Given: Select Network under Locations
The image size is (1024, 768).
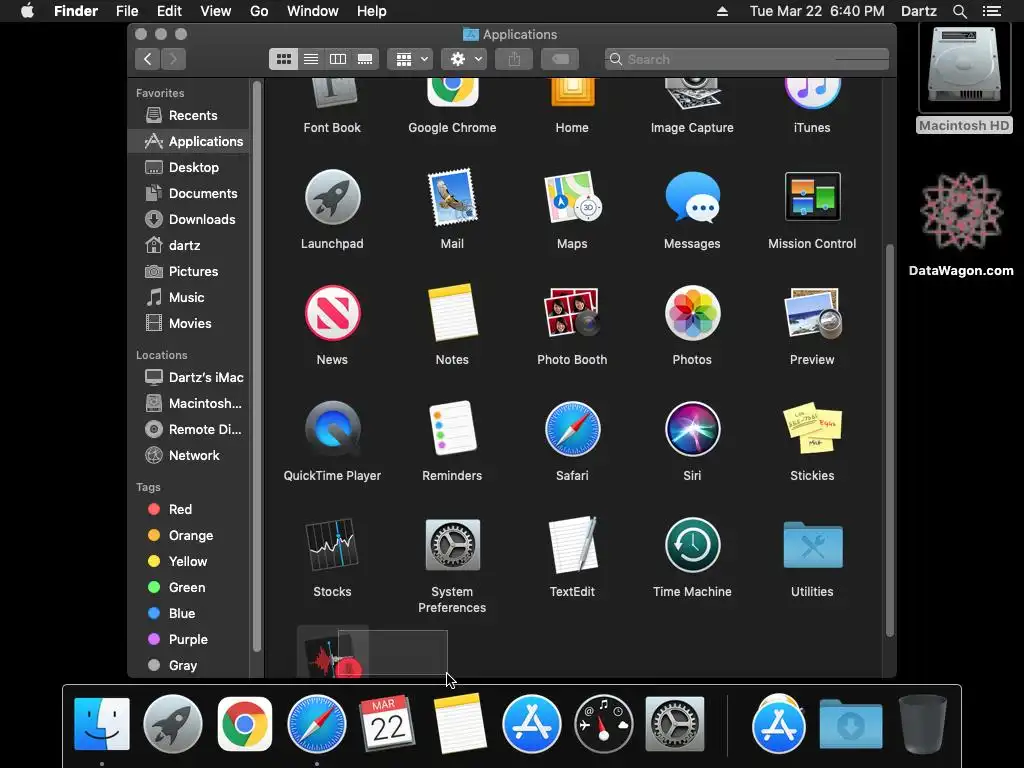Looking at the screenshot, I should point(189,456).
